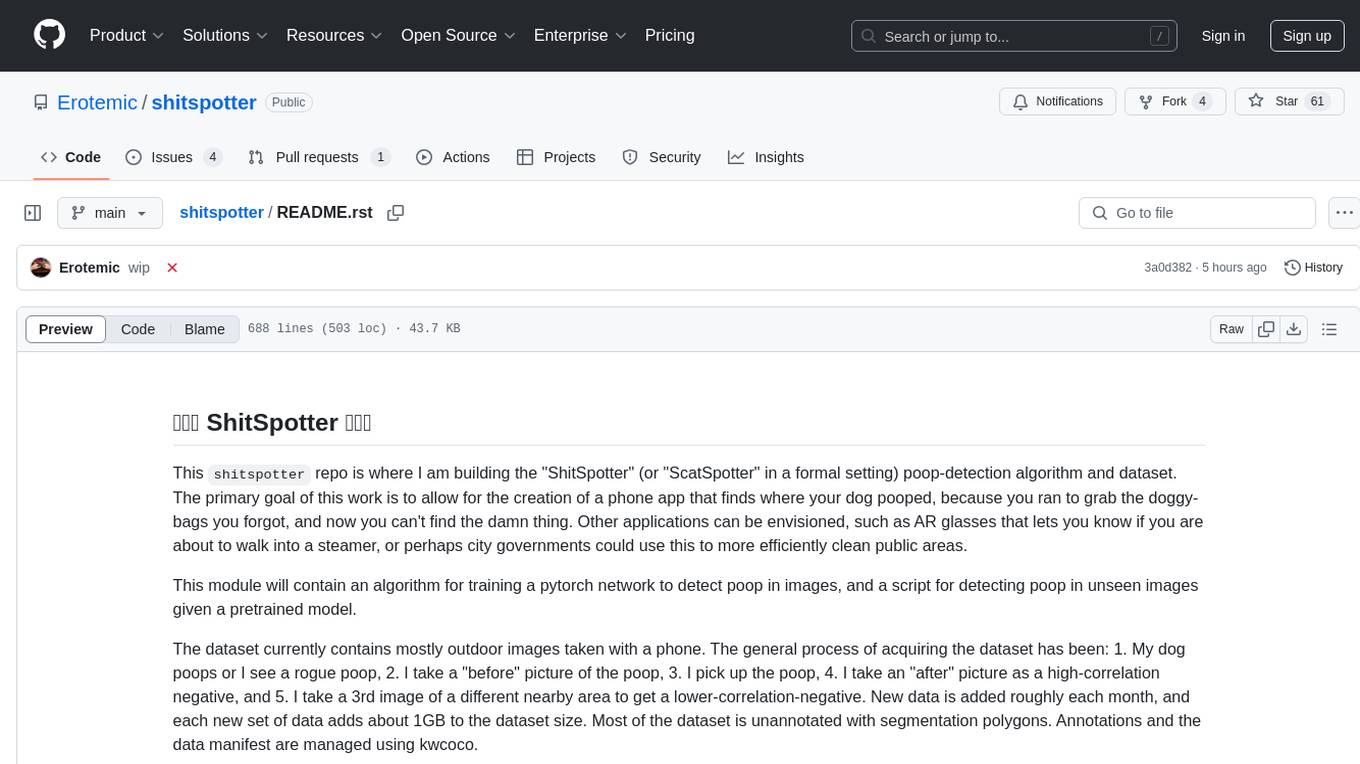Open the Enterprise dropdown

(x=580, y=35)
